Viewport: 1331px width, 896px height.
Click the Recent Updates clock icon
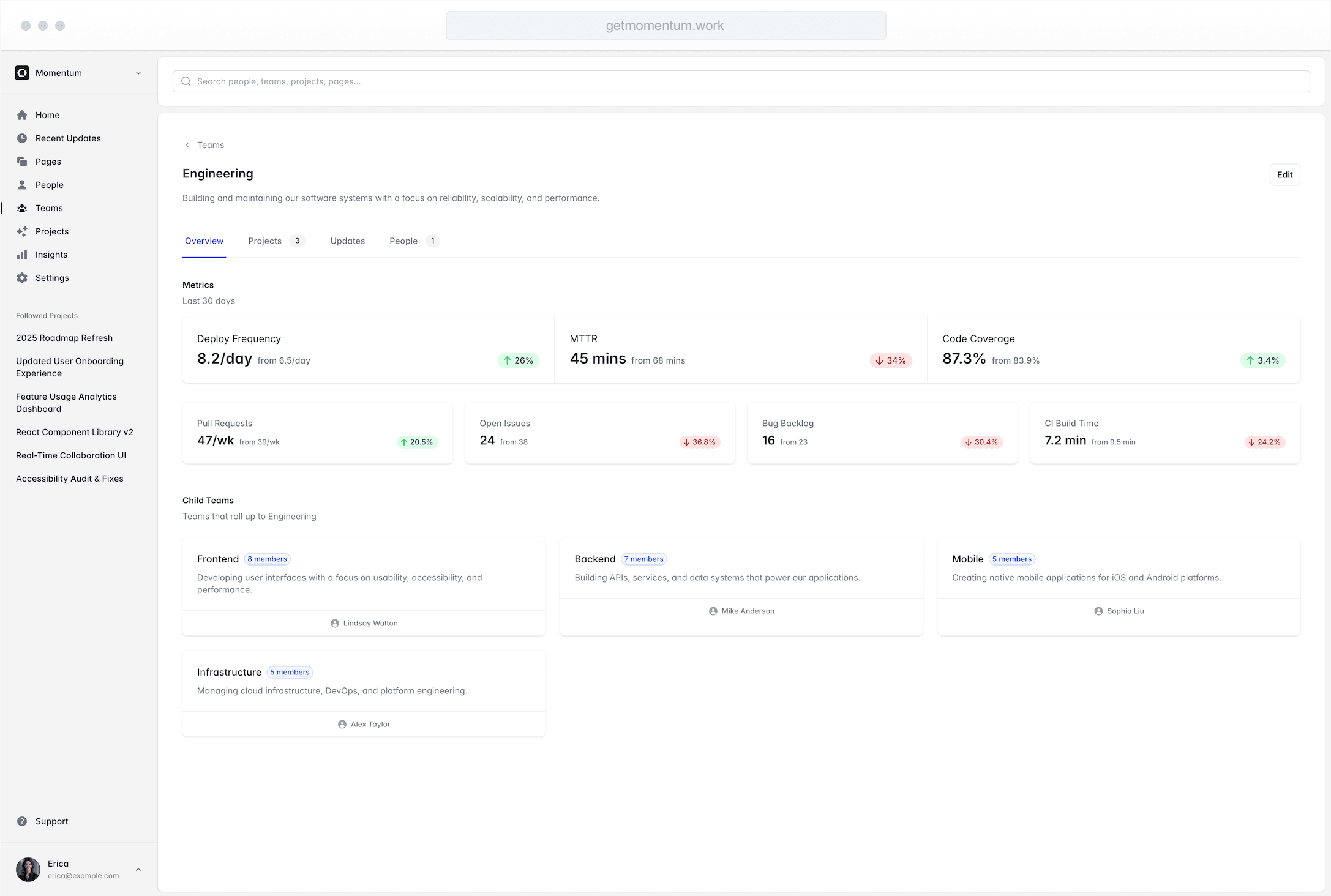(22, 138)
